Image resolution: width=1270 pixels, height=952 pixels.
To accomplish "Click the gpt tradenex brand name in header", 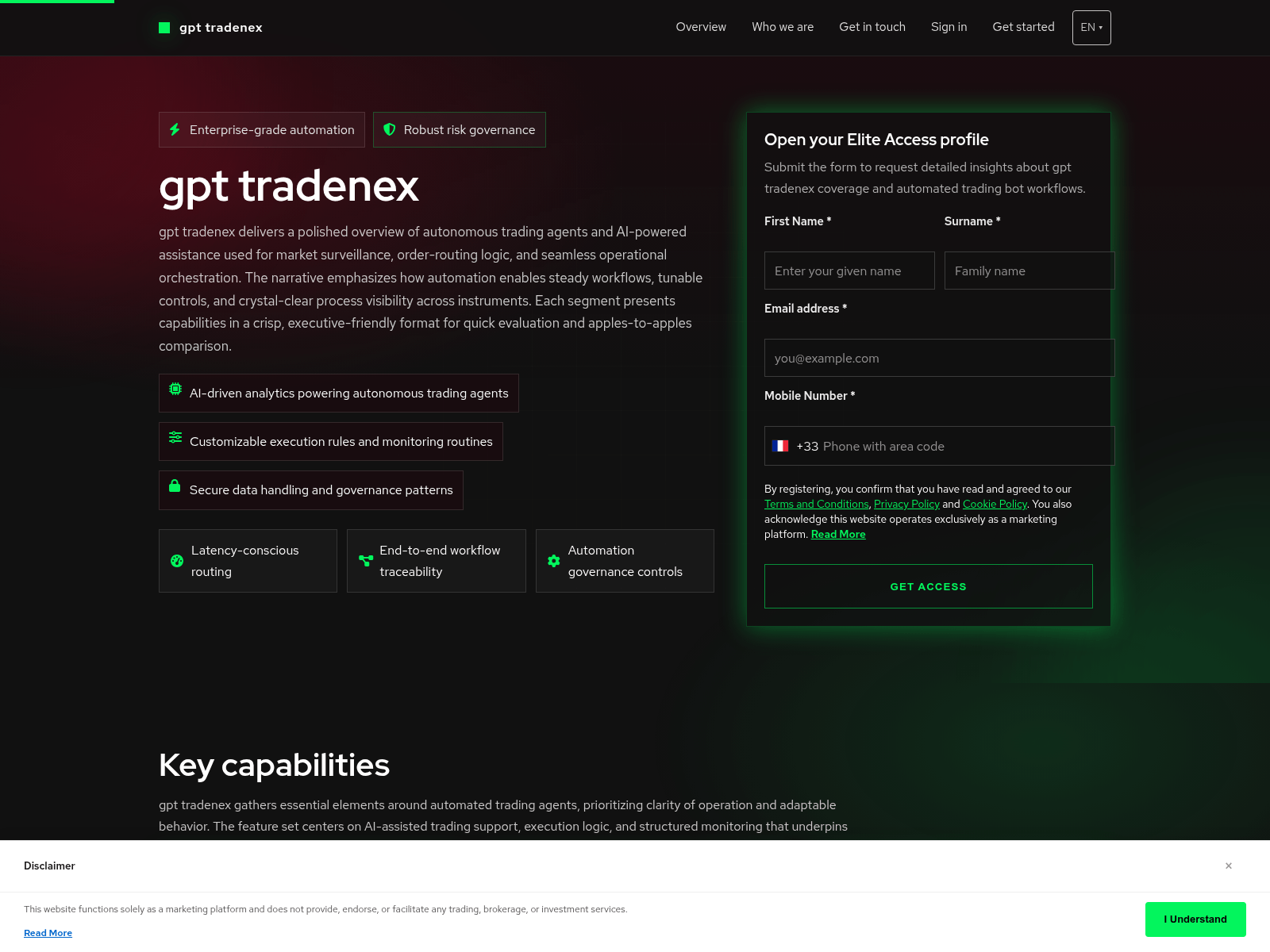I will [221, 28].
